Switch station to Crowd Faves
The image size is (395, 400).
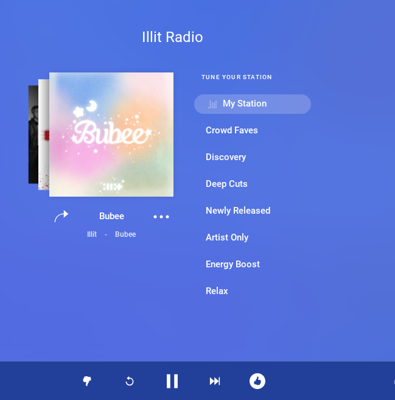[x=232, y=130]
